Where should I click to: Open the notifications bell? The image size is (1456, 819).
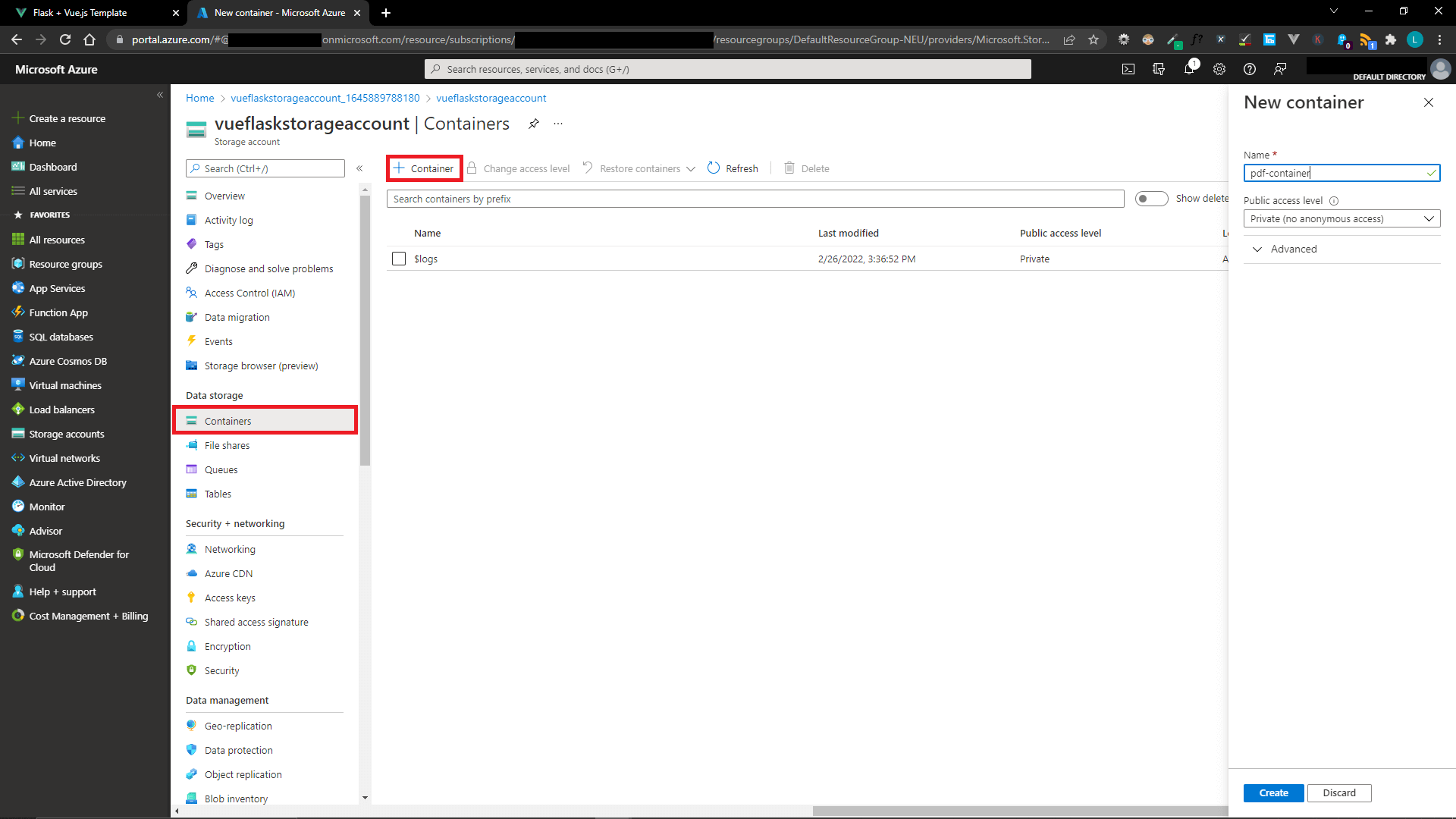pyautogui.click(x=1189, y=69)
